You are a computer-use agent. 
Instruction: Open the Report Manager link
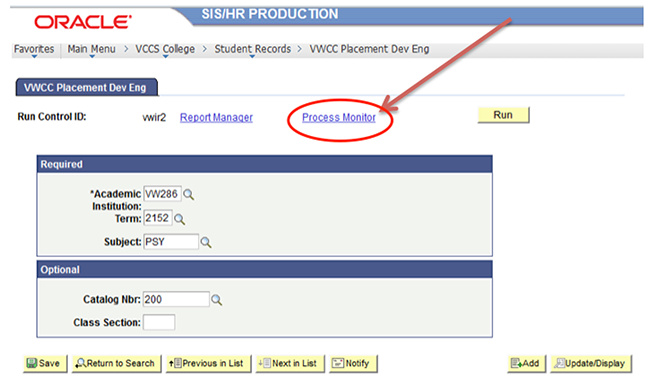click(x=216, y=118)
